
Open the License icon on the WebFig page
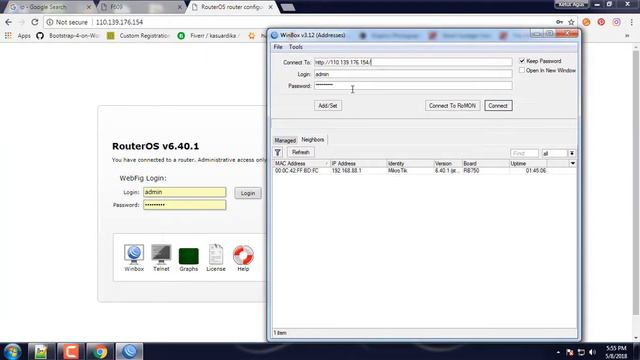[216, 258]
